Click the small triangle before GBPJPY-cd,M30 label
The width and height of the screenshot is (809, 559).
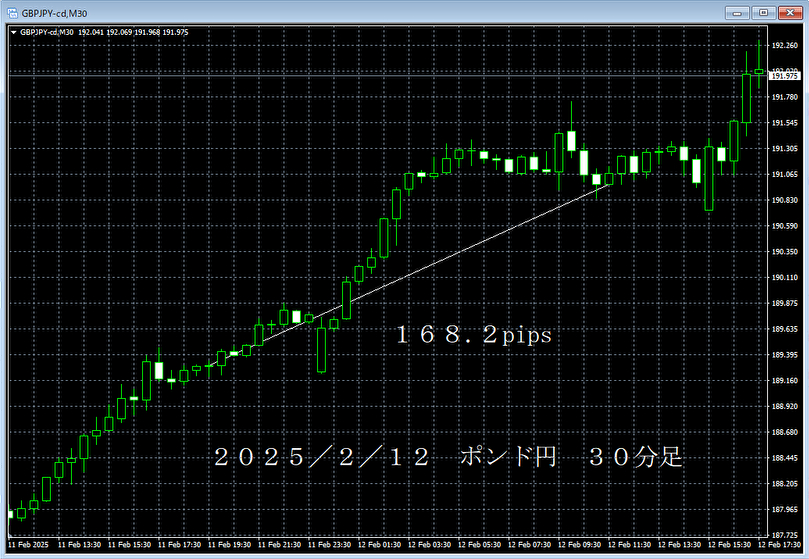(13, 33)
